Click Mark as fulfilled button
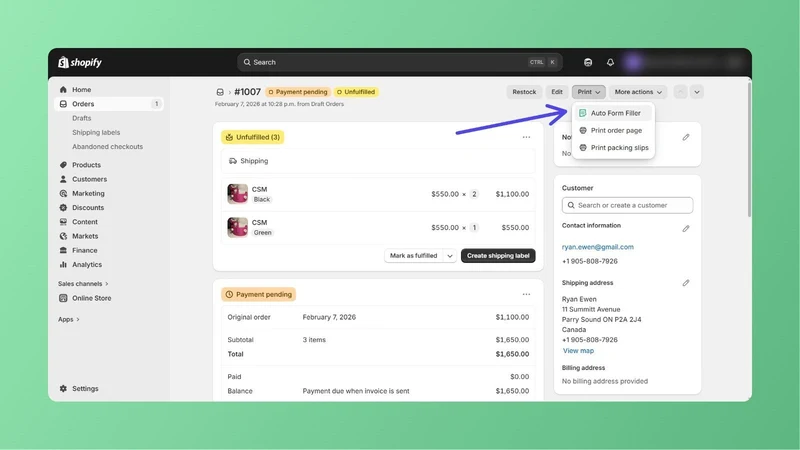The image size is (800, 450). (x=413, y=256)
